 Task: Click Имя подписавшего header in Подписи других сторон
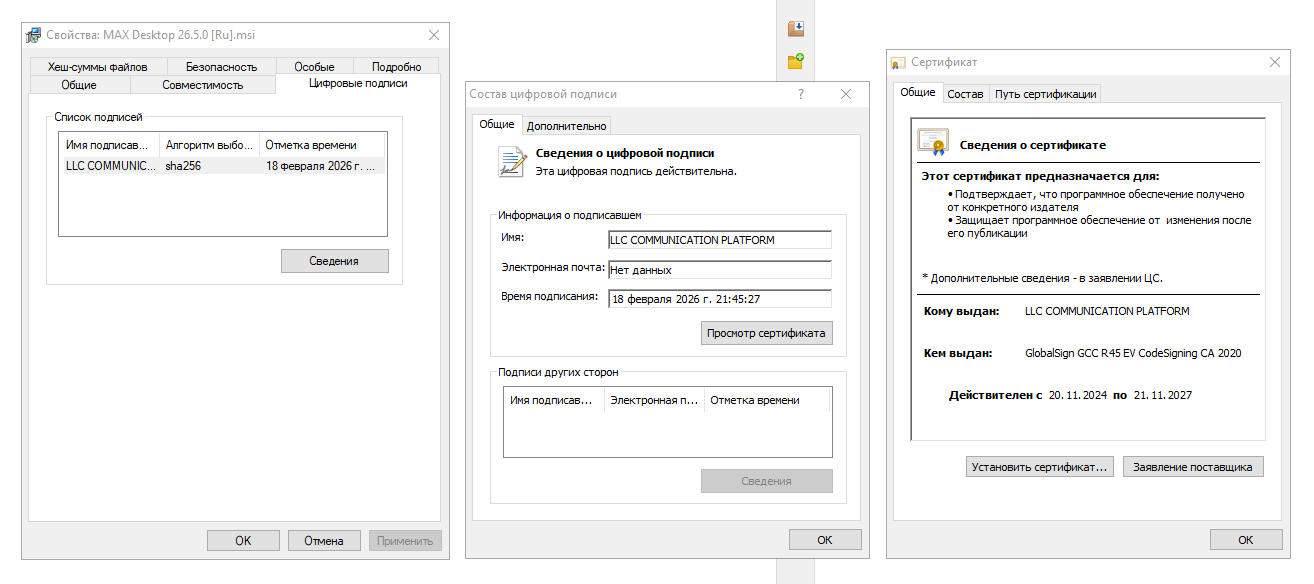[x=554, y=400]
